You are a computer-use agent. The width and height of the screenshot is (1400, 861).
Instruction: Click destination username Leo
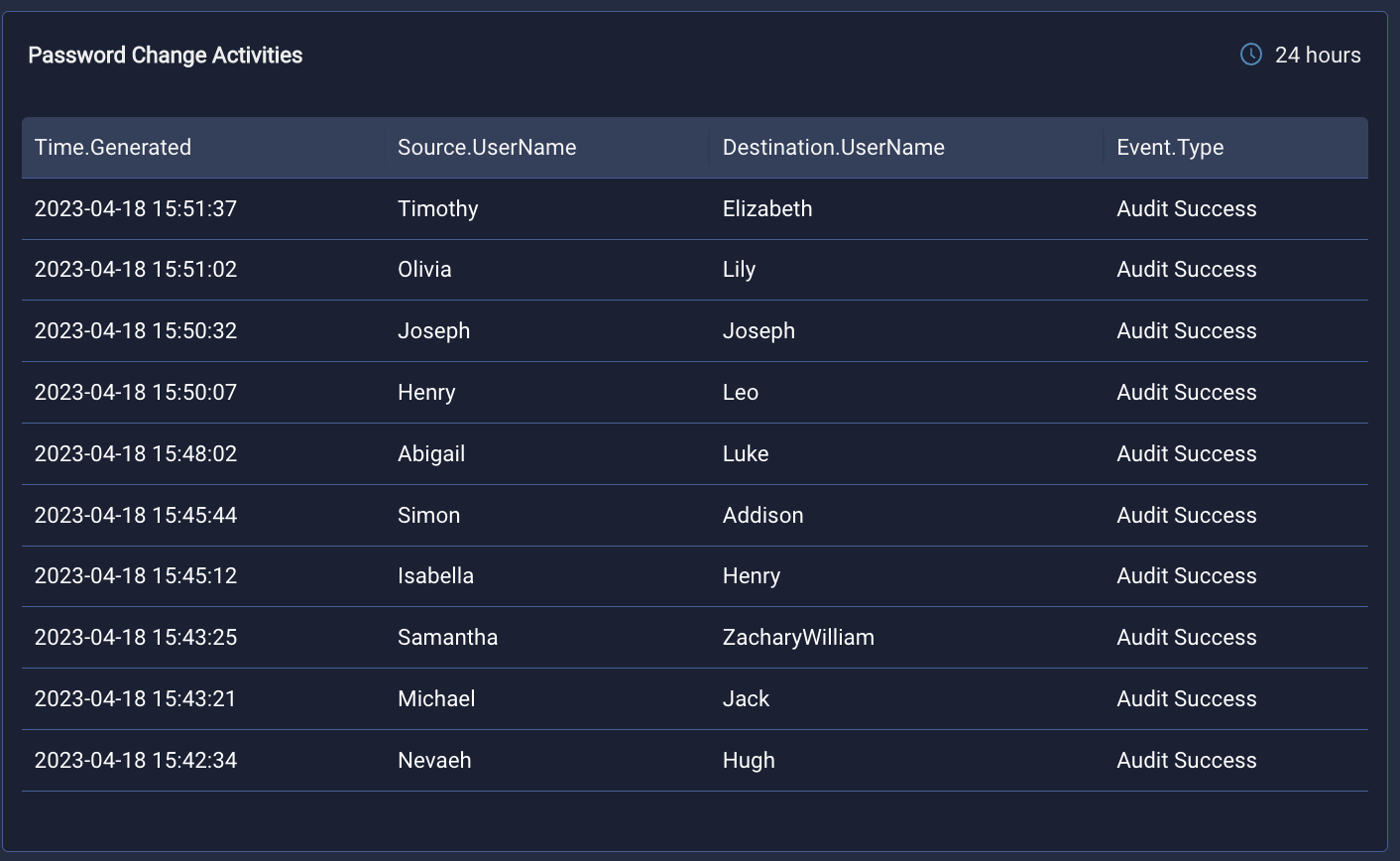coord(741,393)
